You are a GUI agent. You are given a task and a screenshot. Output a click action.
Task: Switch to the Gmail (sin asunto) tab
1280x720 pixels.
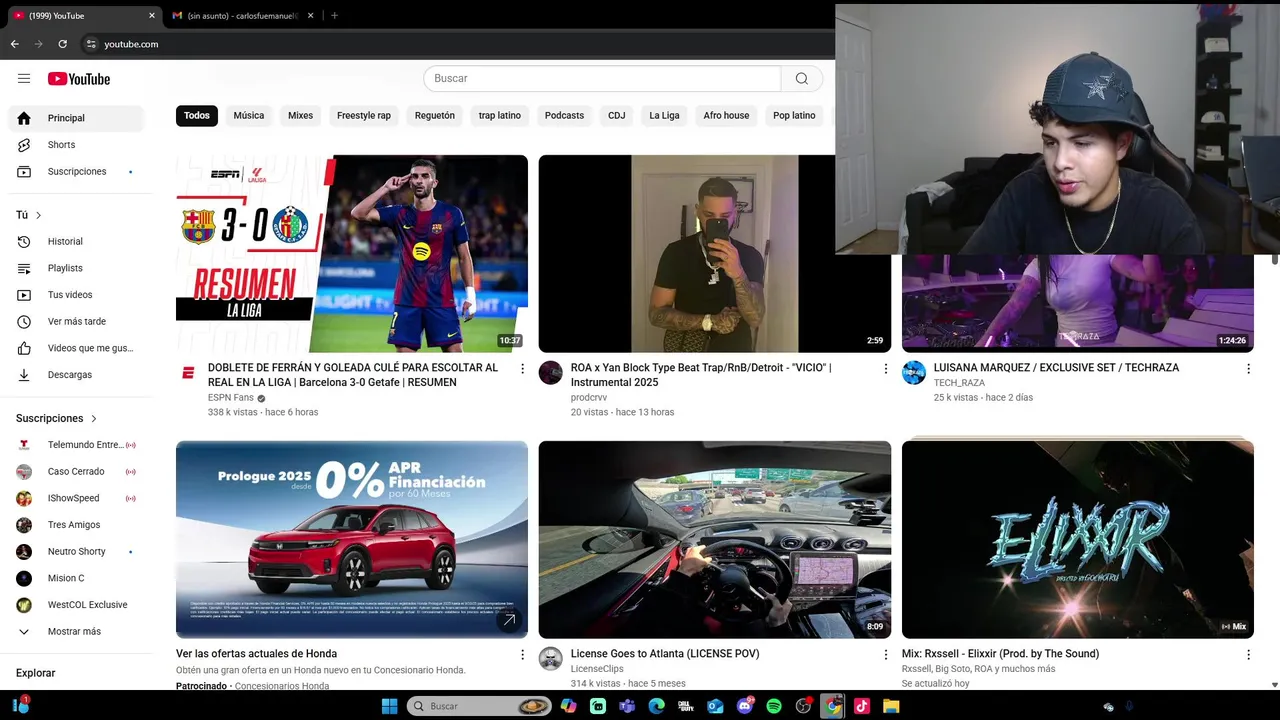[x=242, y=16]
